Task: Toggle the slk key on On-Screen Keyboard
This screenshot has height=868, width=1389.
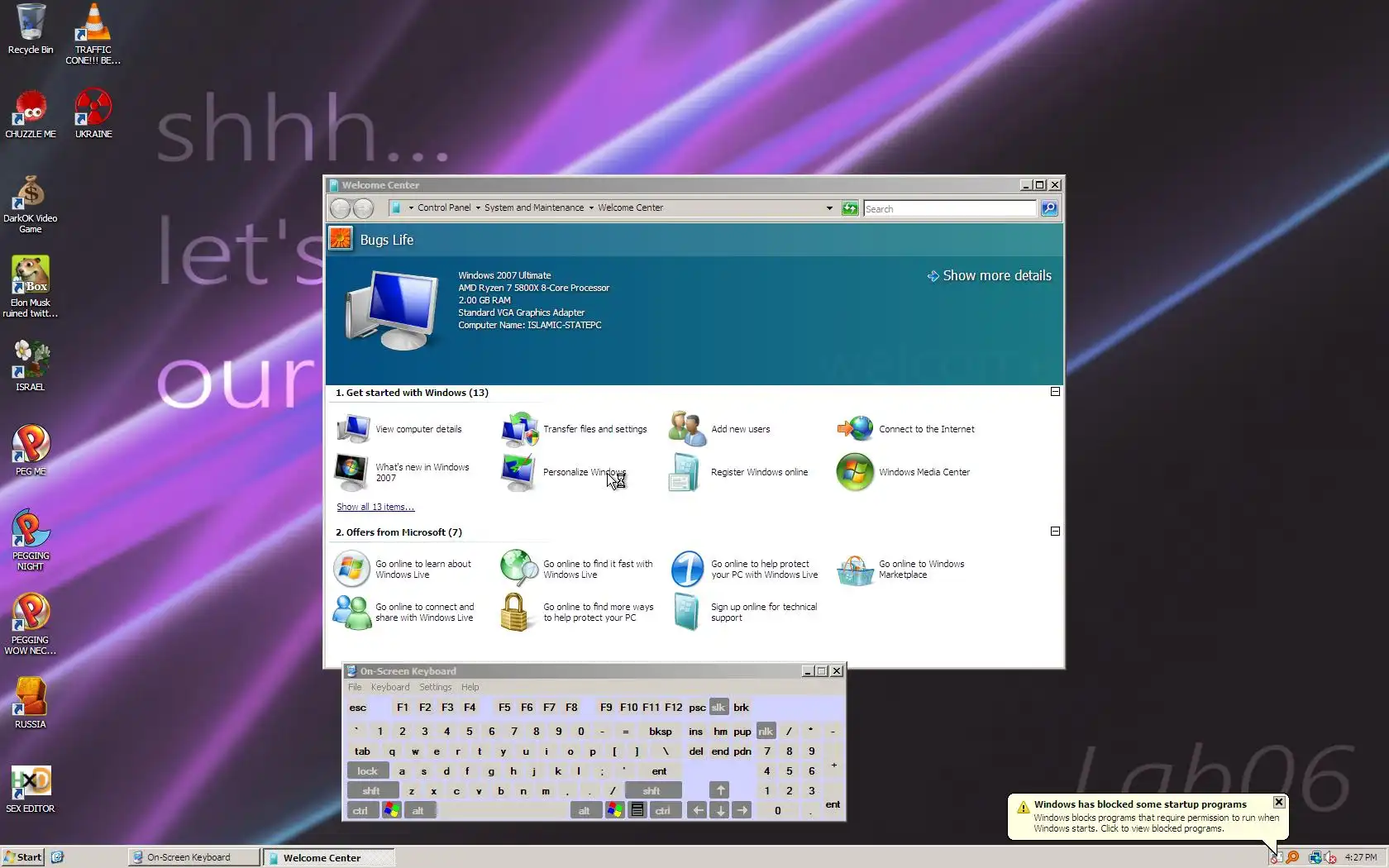Action: [718, 708]
